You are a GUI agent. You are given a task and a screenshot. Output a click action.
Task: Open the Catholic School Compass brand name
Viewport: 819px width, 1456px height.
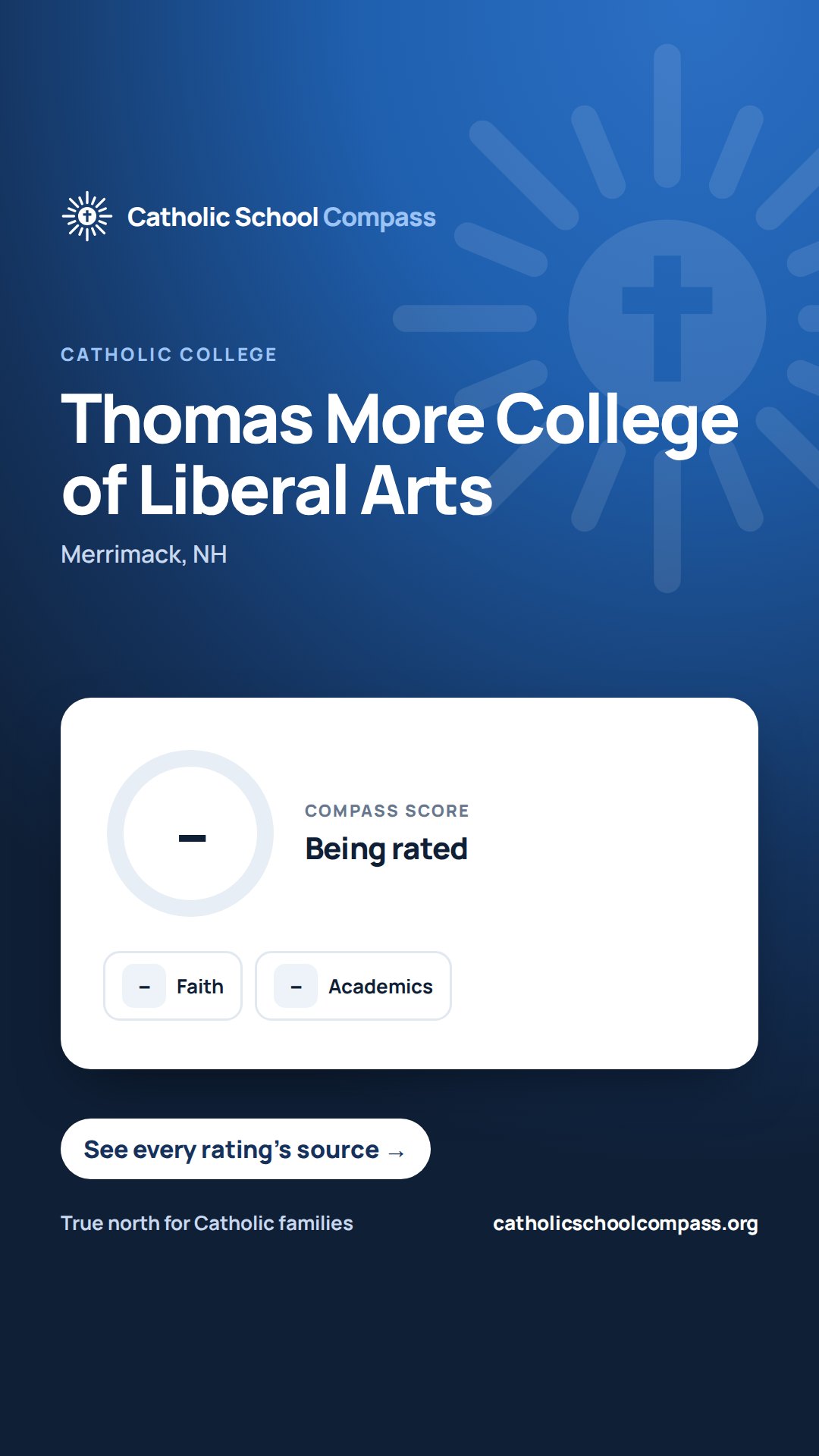click(x=281, y=218)
